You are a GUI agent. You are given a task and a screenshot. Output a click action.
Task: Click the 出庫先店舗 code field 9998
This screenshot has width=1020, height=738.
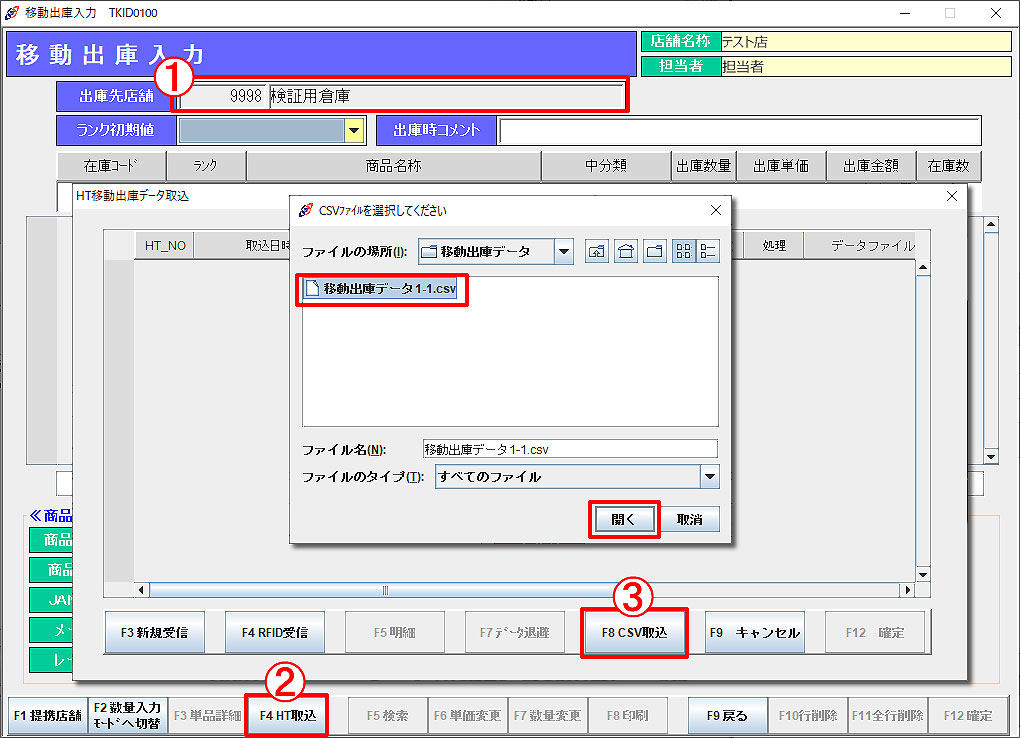(x=224, y=96)
